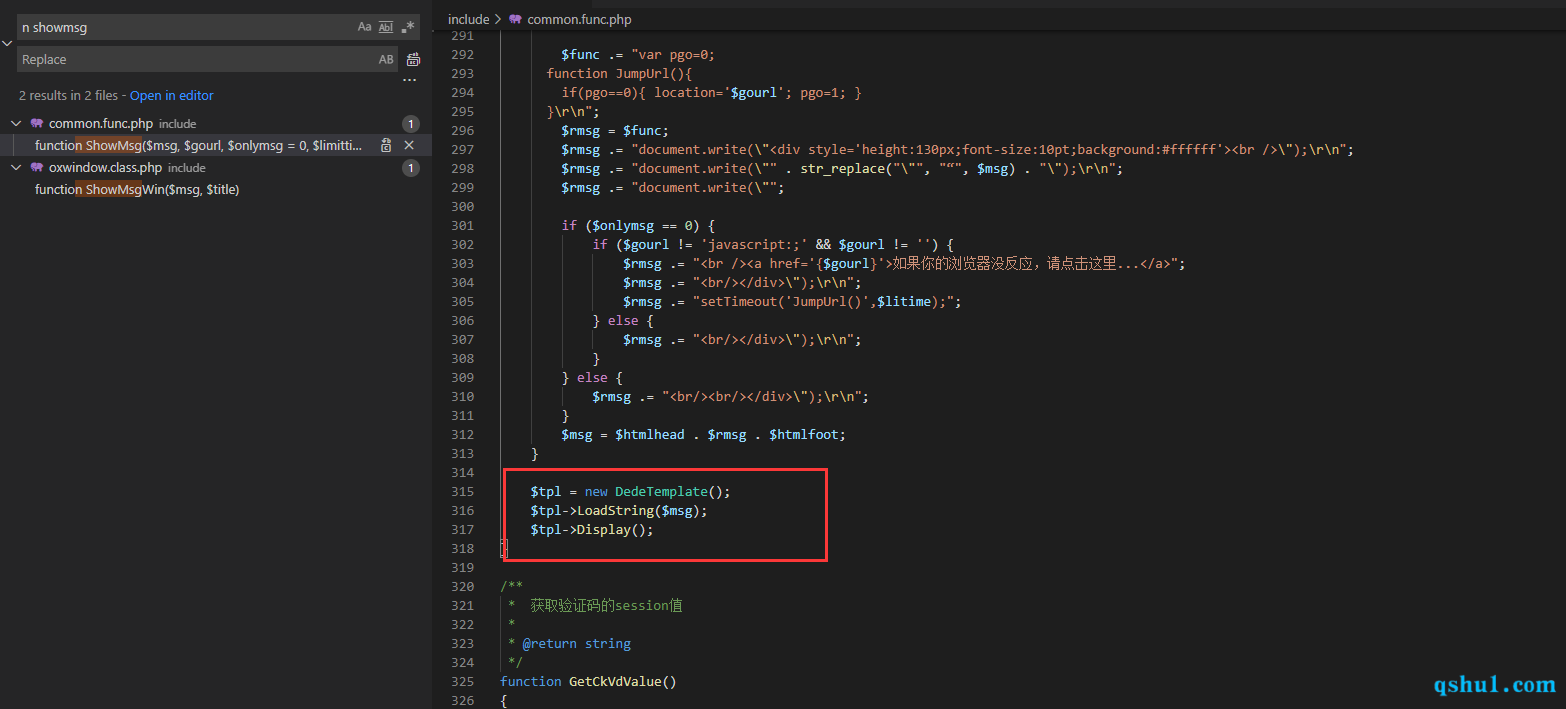Screen dimensions: 1566x709
Task: Click the Open in editor link
Action: coord(171,96)
